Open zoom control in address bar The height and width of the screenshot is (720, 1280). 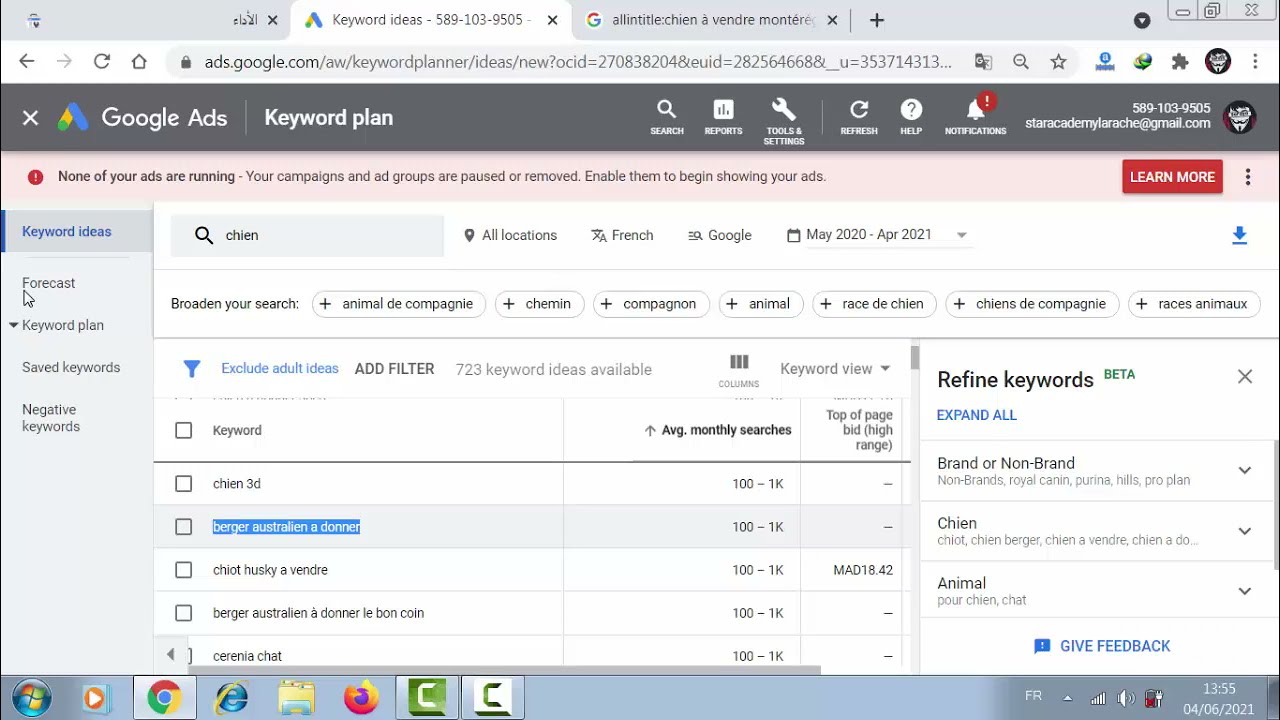pyautogui.click(x=1021, y=62)
